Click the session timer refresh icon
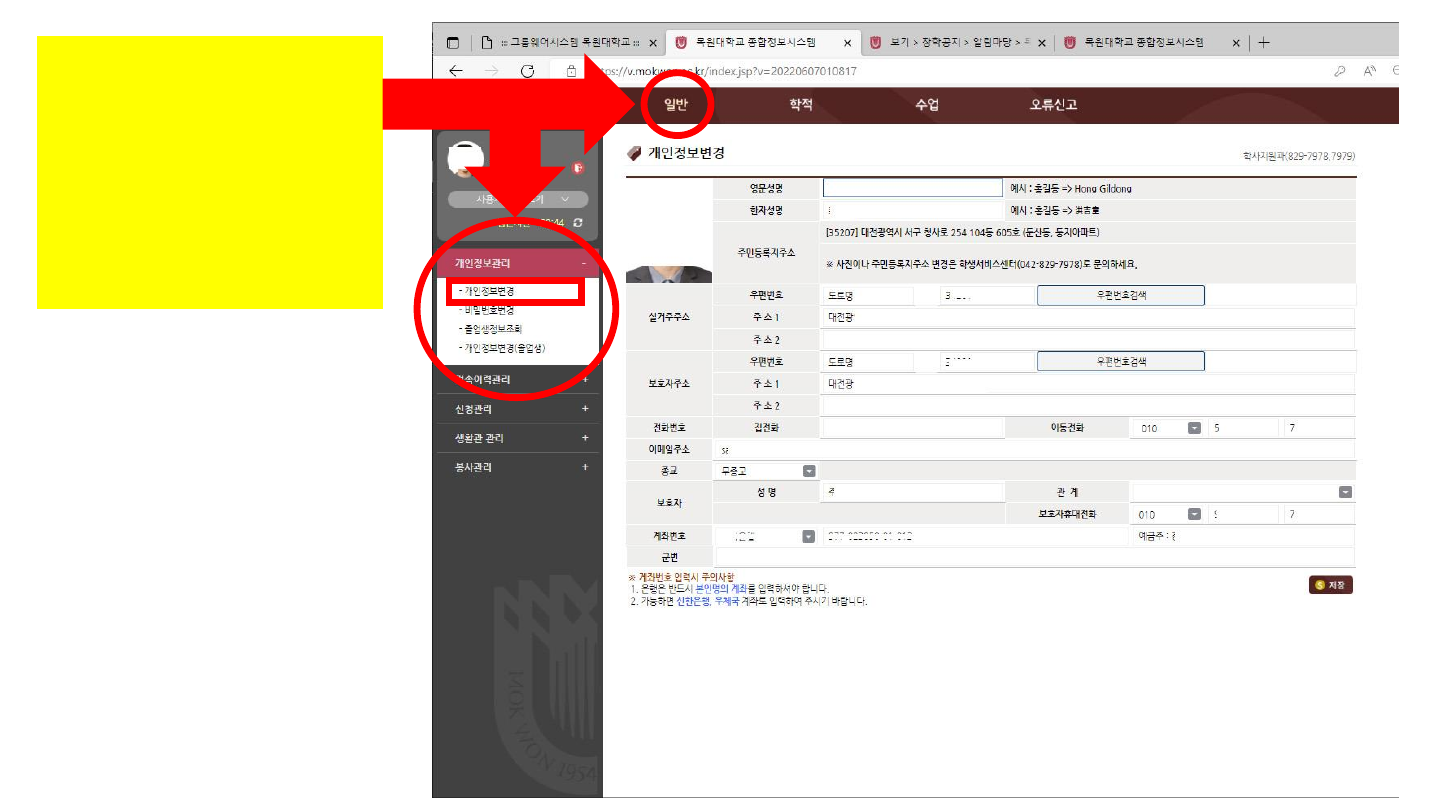The image size is (1440, 810). (x=577, y=223)
